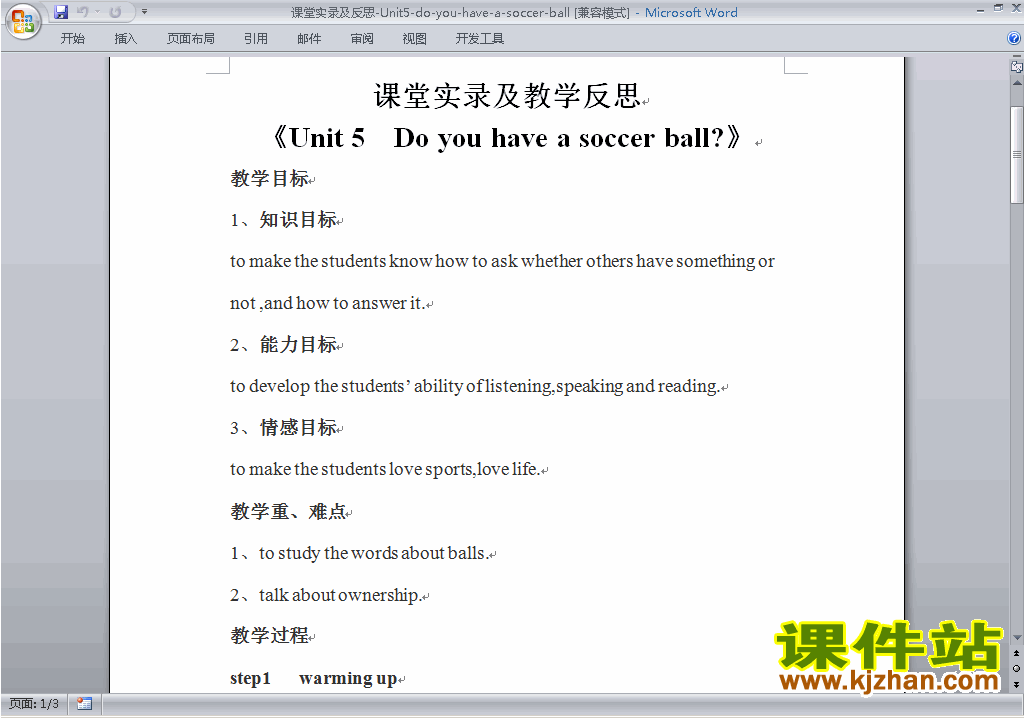Click the text 'not ,and how to answer it.'
The height and width of the screenshot is (718, 1024).
[x=327, y=303]
